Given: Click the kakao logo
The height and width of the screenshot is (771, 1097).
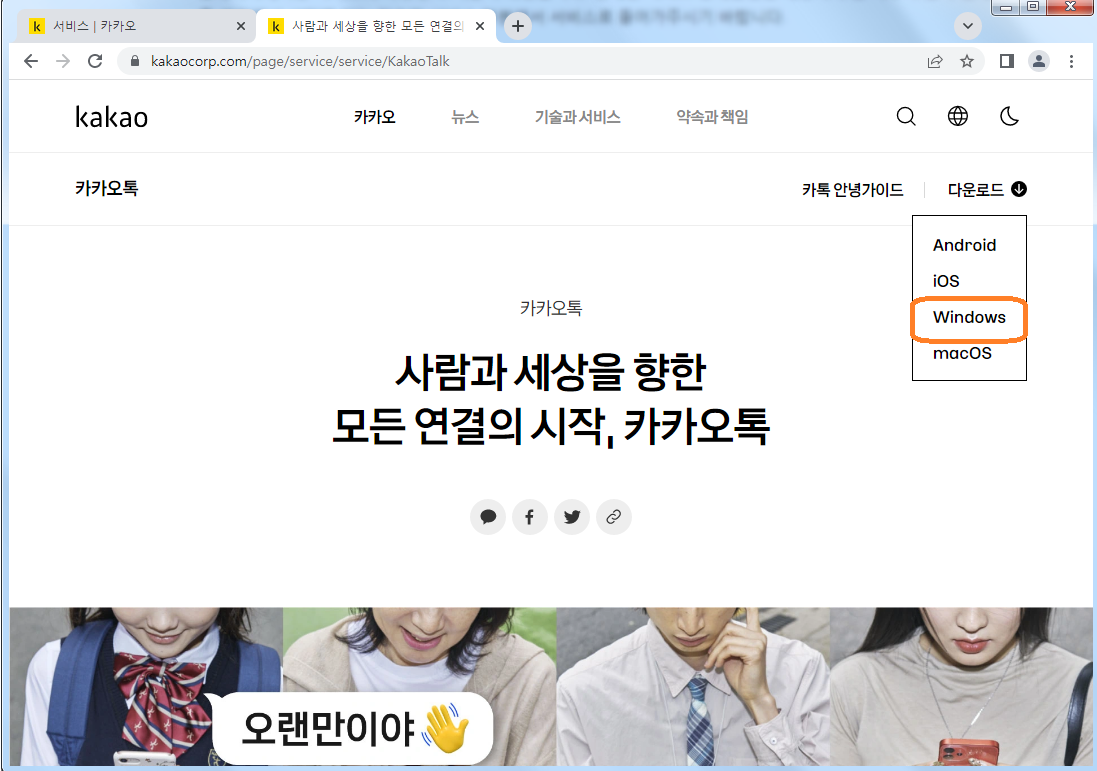Looking at the screenshot, I should click(111, 117).
